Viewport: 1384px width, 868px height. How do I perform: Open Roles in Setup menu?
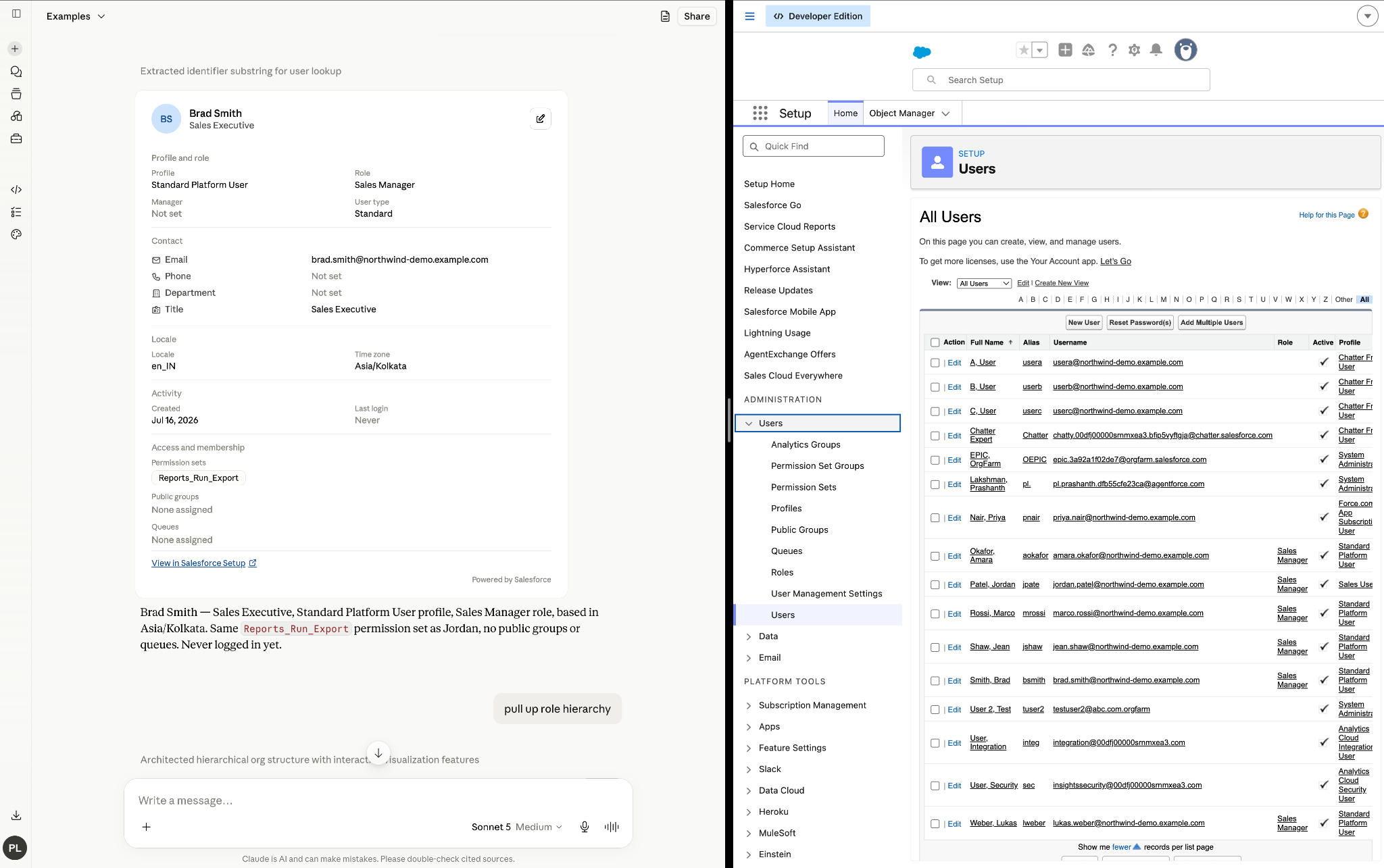[782, 572]
